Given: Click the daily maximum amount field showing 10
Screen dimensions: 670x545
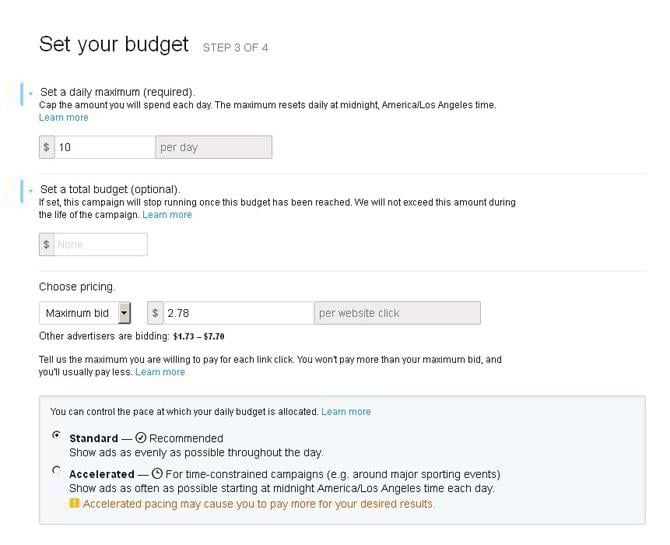Looking at the screenshot, I should click(104, 147).
